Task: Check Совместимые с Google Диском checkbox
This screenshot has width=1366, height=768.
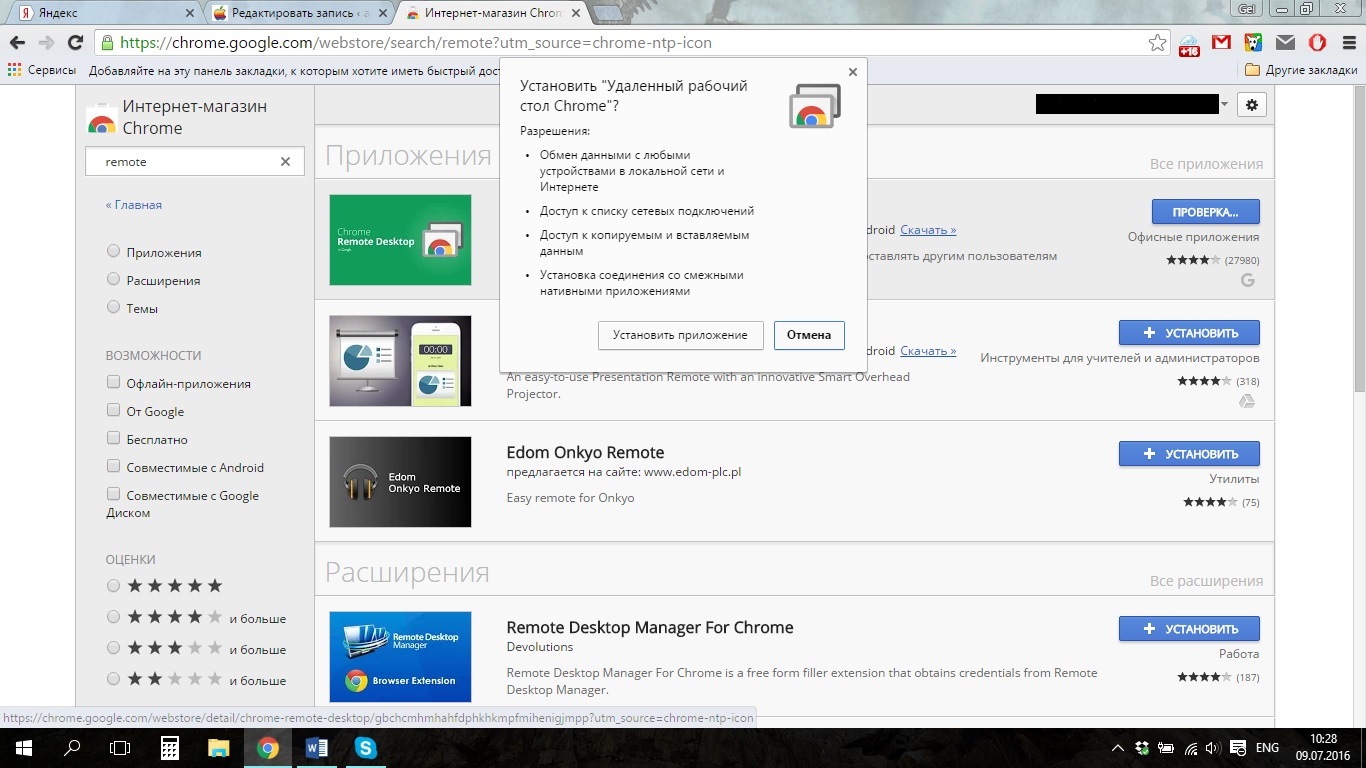Action: point(113,495)
